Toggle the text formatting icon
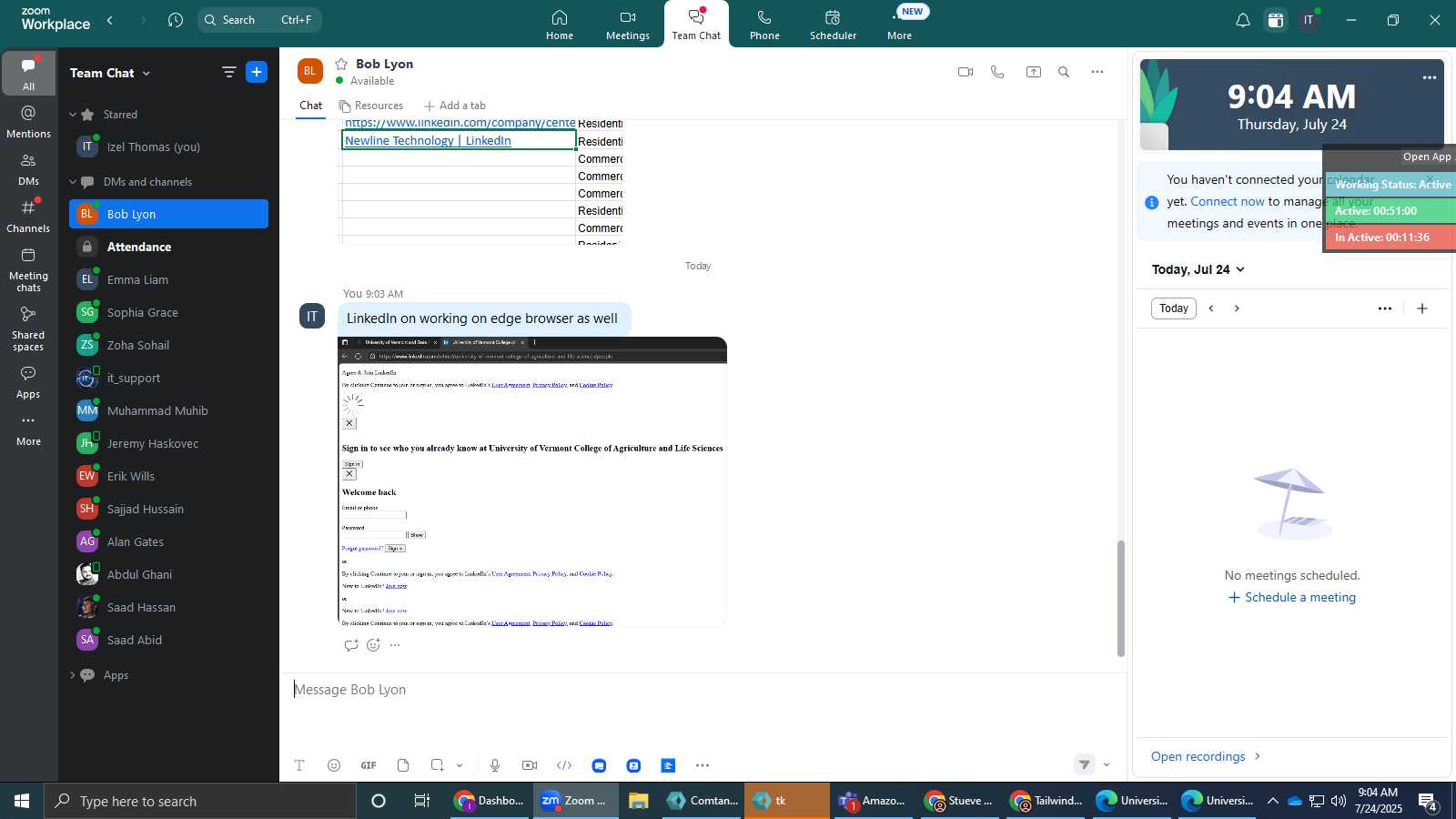 point(299,765)
